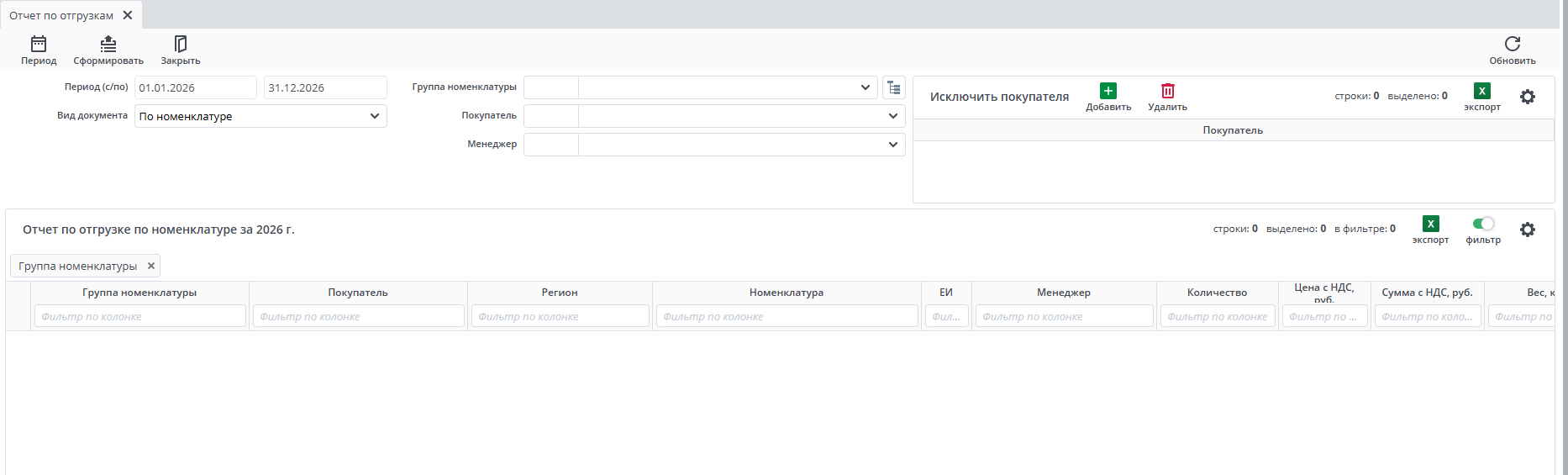
Task: Click the red Удалить trash icon
Action: (1167, 91)
